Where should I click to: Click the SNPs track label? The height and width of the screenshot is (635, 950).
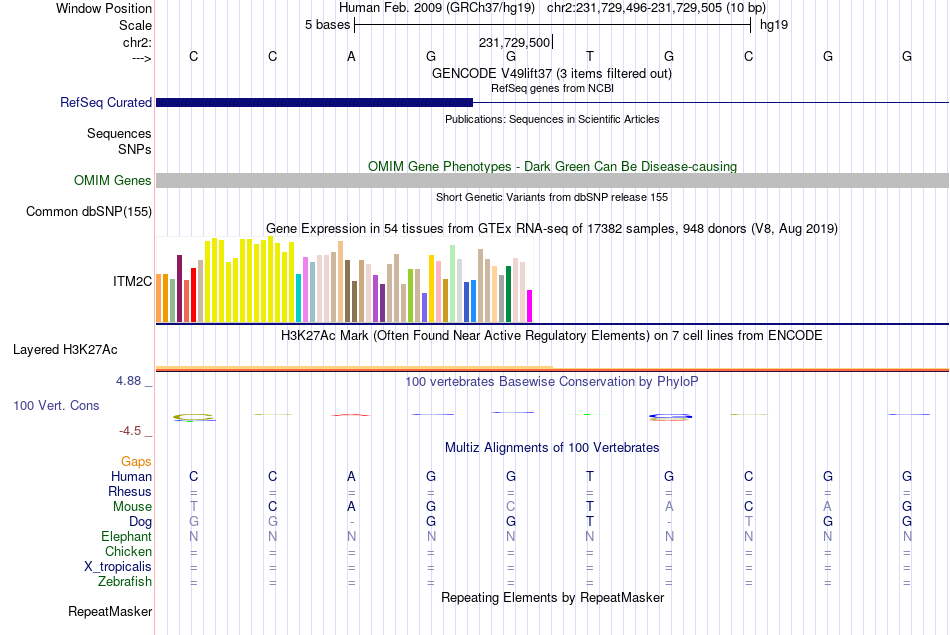pyautogui.click(x=135, y=149)
